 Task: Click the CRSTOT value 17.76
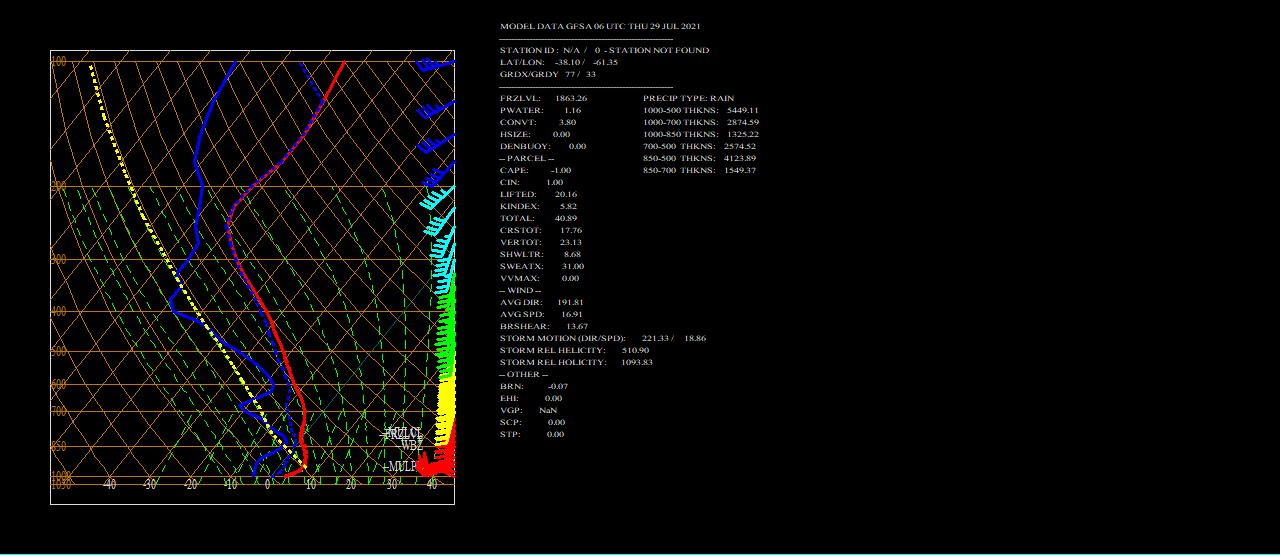pos(570,230)
